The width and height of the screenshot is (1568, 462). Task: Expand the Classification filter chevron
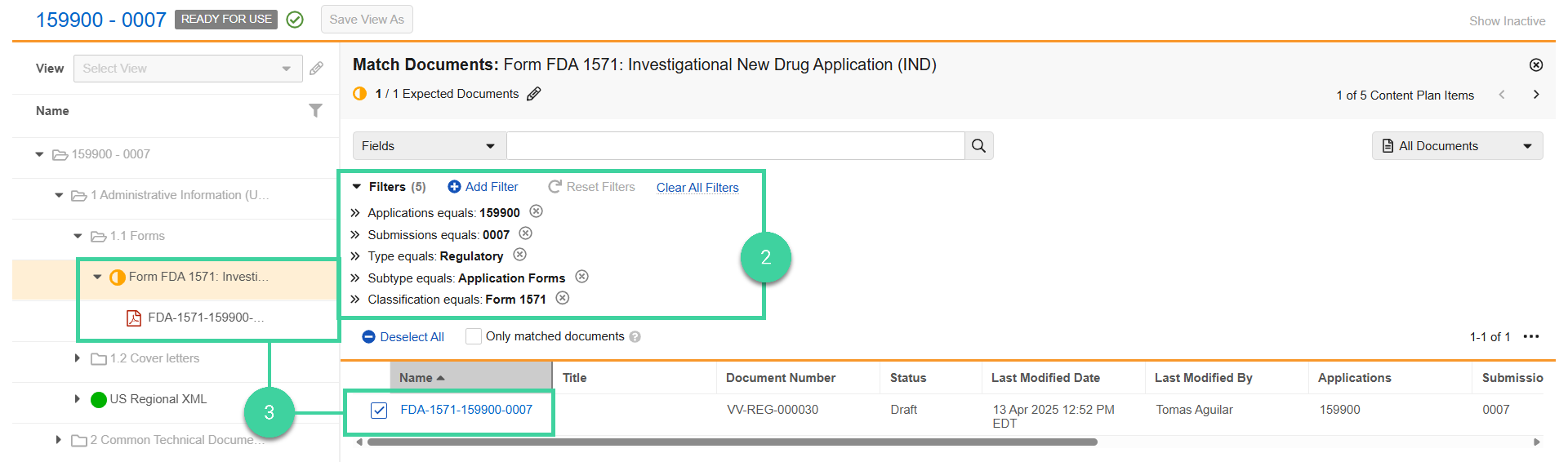pyautogui.click(x=355, y=300)
